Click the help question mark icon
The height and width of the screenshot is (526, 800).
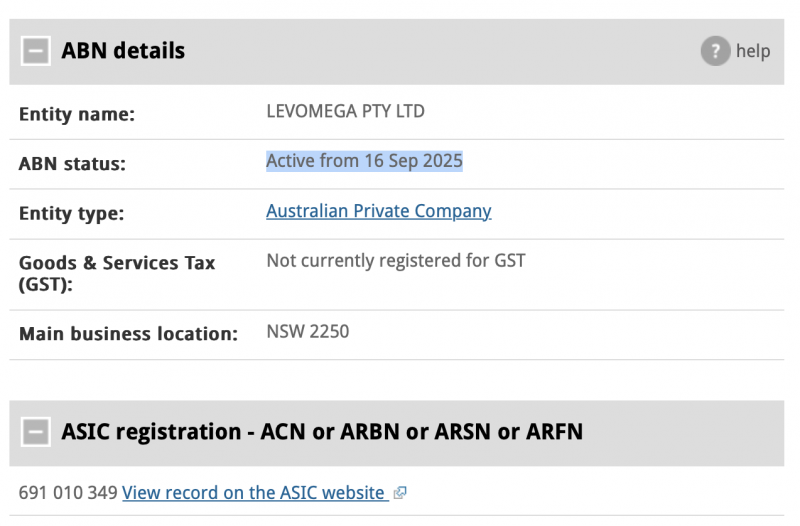tap(715, 51)
